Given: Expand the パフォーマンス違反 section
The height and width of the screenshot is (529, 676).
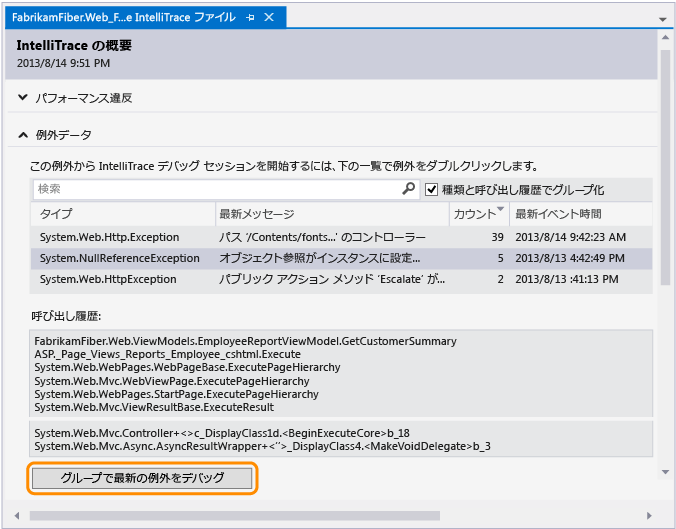Looking at the screenshot, I should [23, 97].
